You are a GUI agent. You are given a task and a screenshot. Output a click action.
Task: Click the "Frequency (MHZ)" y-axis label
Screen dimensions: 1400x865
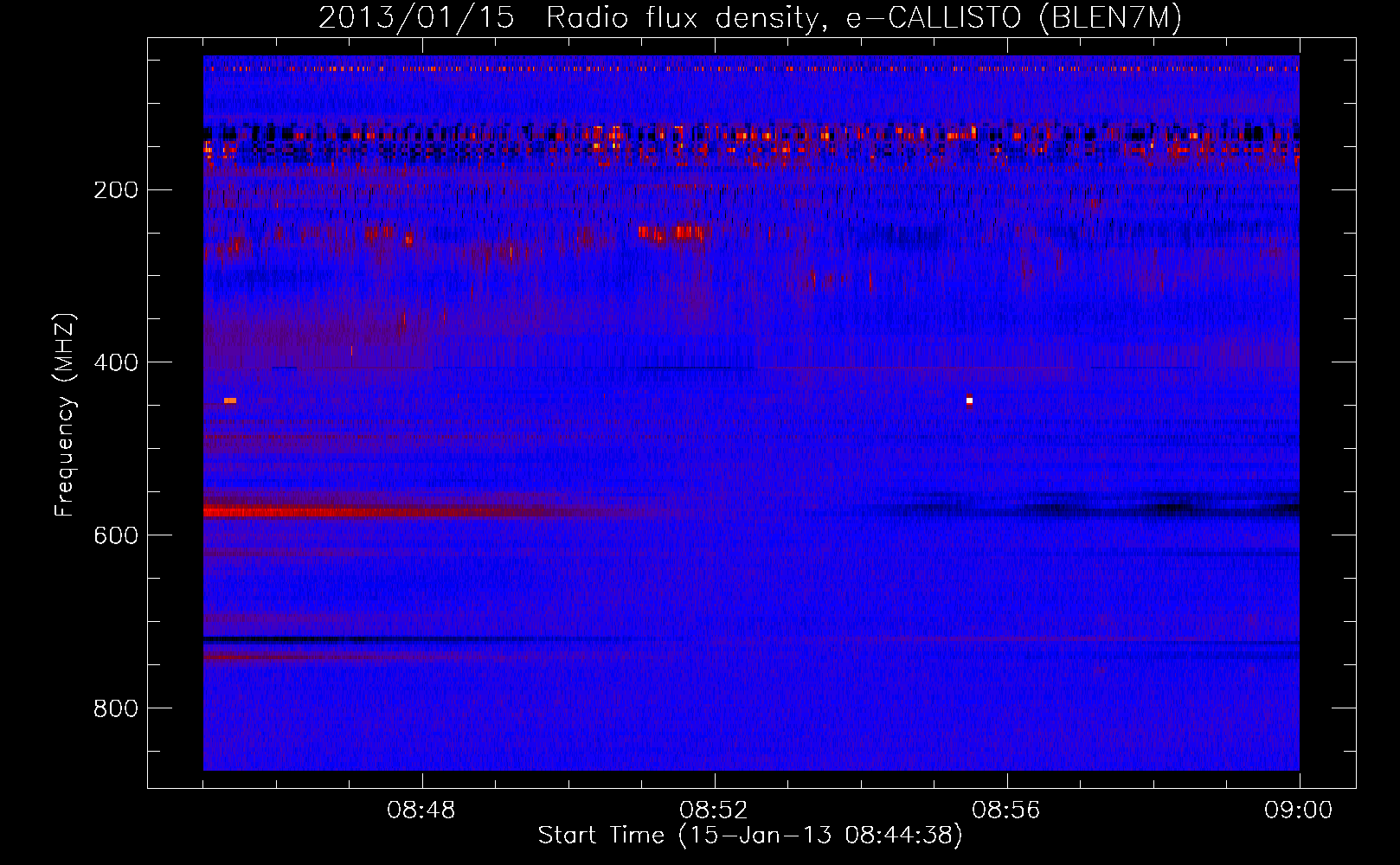tap(65, 414)
